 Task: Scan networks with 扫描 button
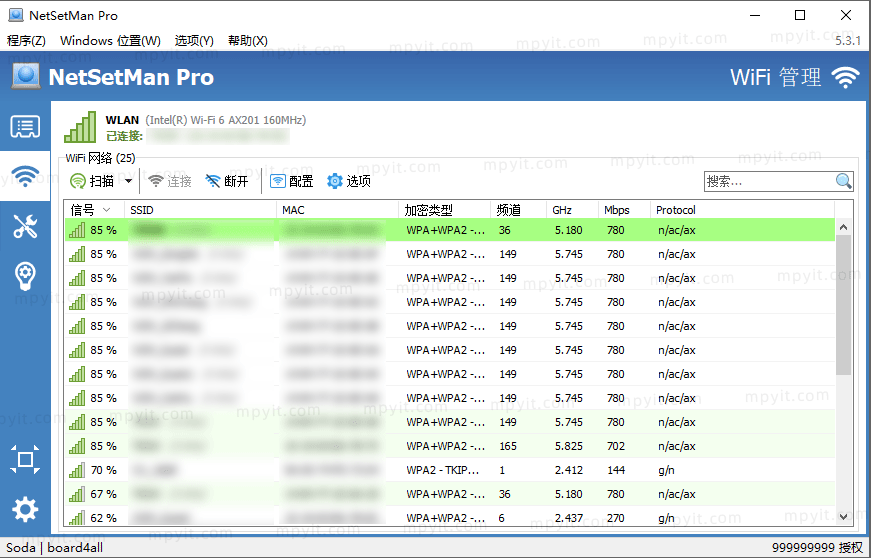pos(92,181)
